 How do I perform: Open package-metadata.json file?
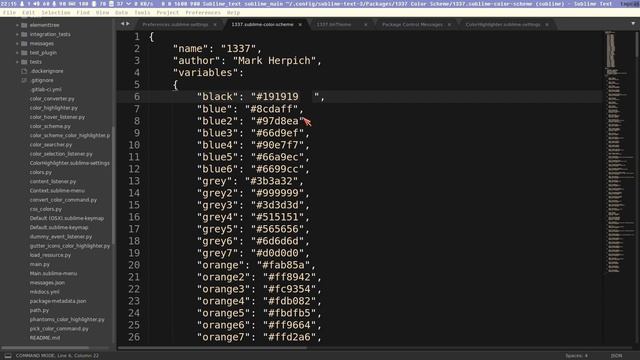pyautogui.click(x=58, y=301)
